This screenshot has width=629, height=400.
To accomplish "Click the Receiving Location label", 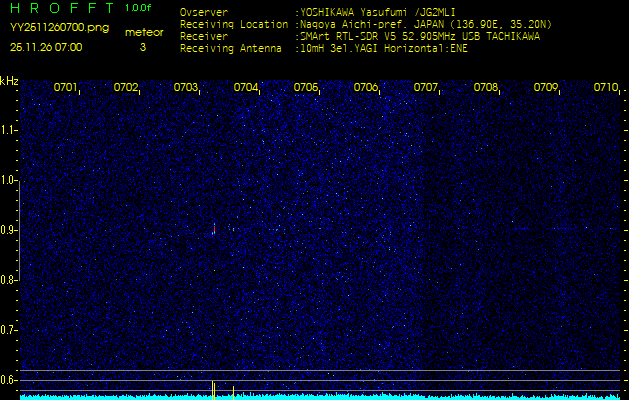I will 234,24.
